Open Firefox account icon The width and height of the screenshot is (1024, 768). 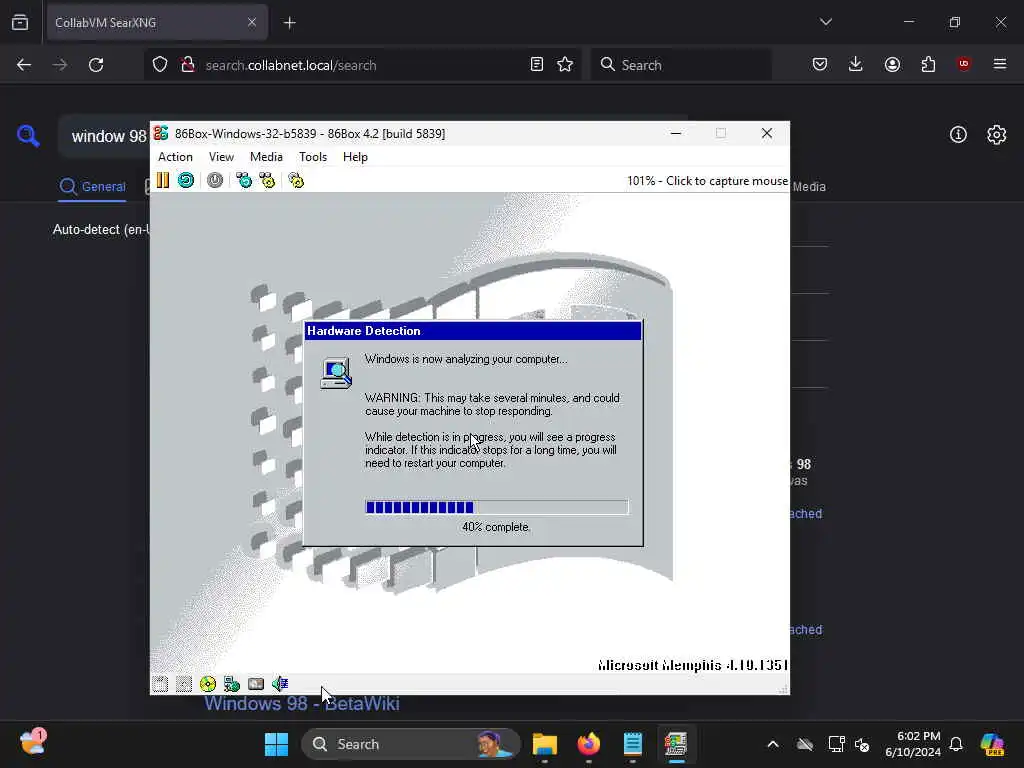tap(892, 64)
